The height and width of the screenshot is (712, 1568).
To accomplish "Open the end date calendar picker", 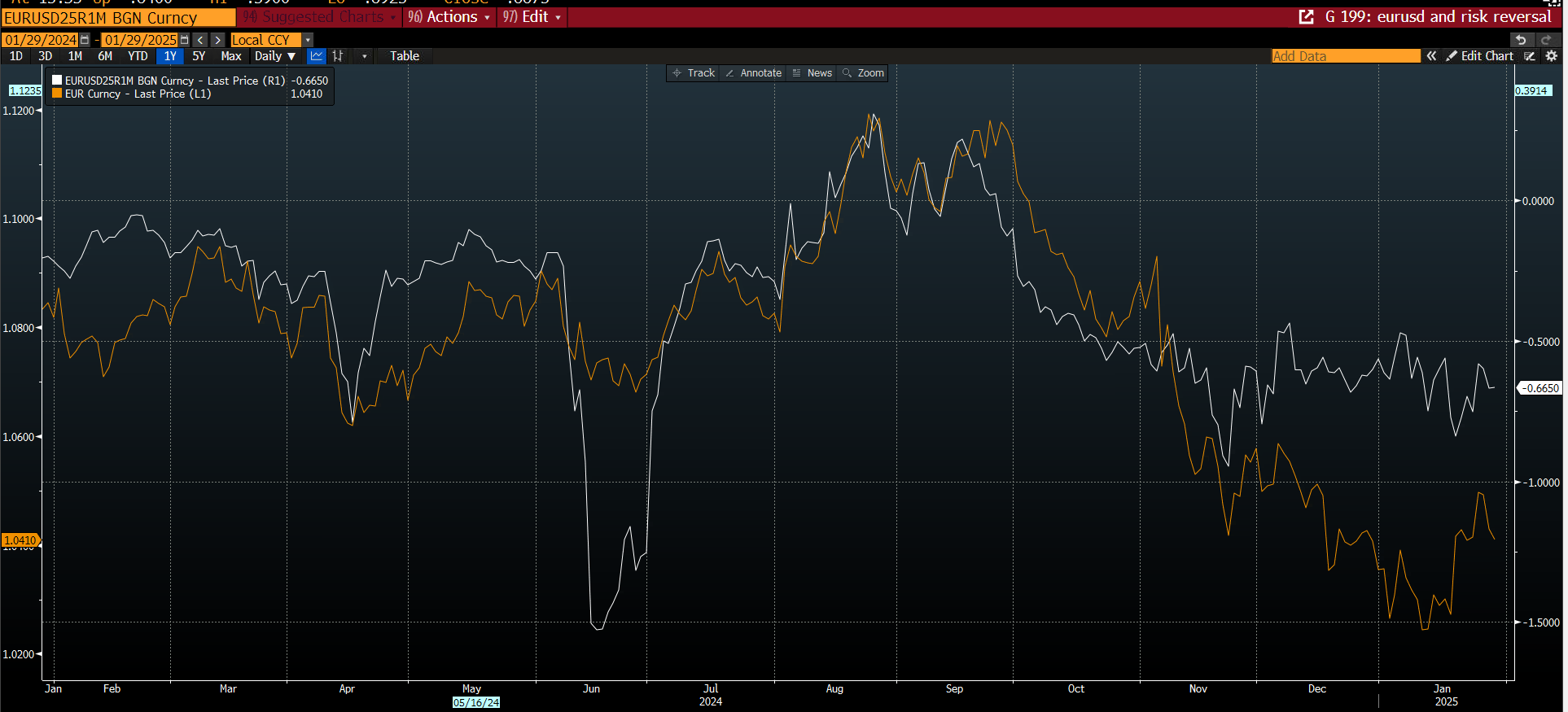I will click(x=184, y=40).
